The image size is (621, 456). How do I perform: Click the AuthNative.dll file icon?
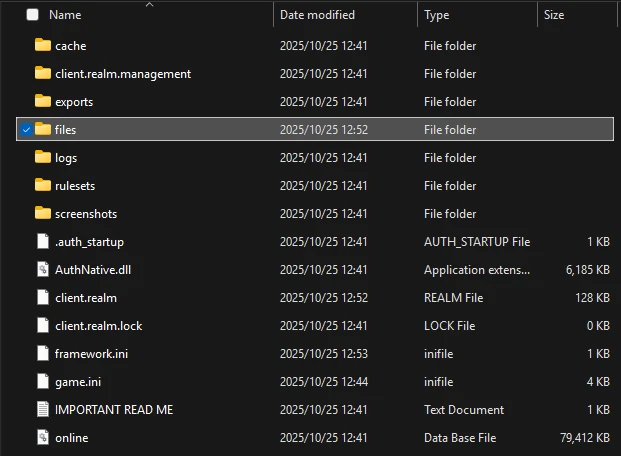click(x=42, y=269)
